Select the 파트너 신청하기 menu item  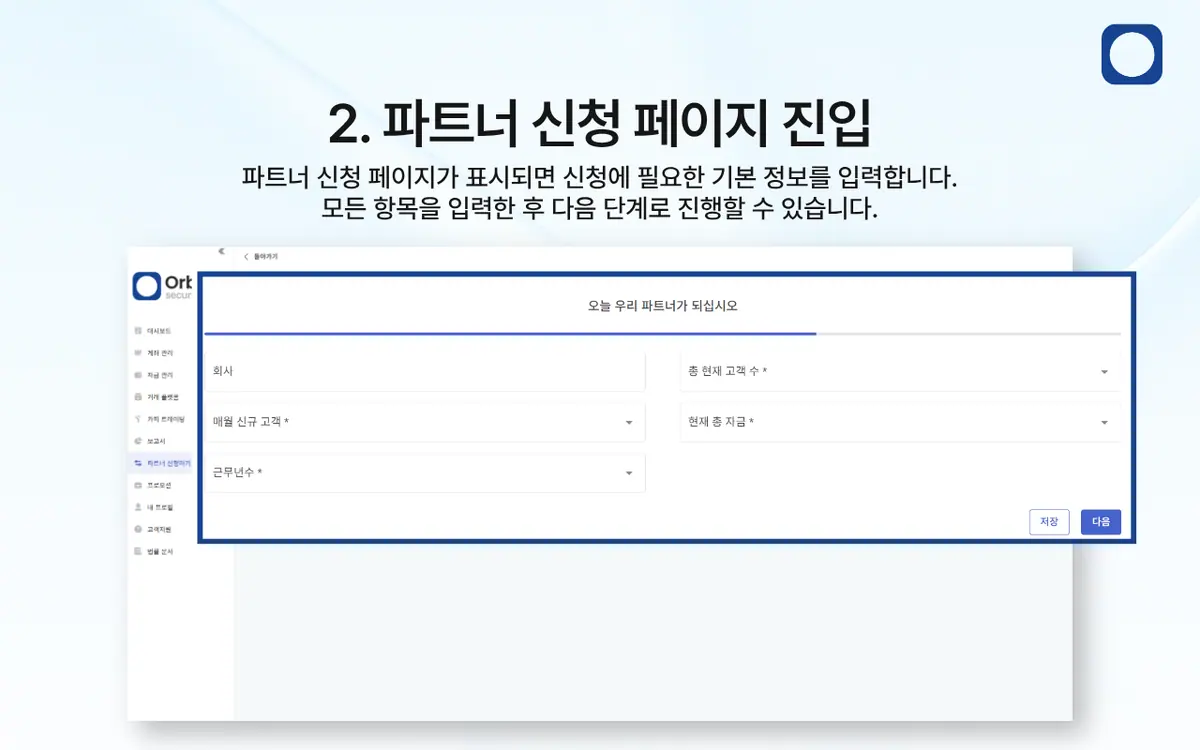(161, 464)
